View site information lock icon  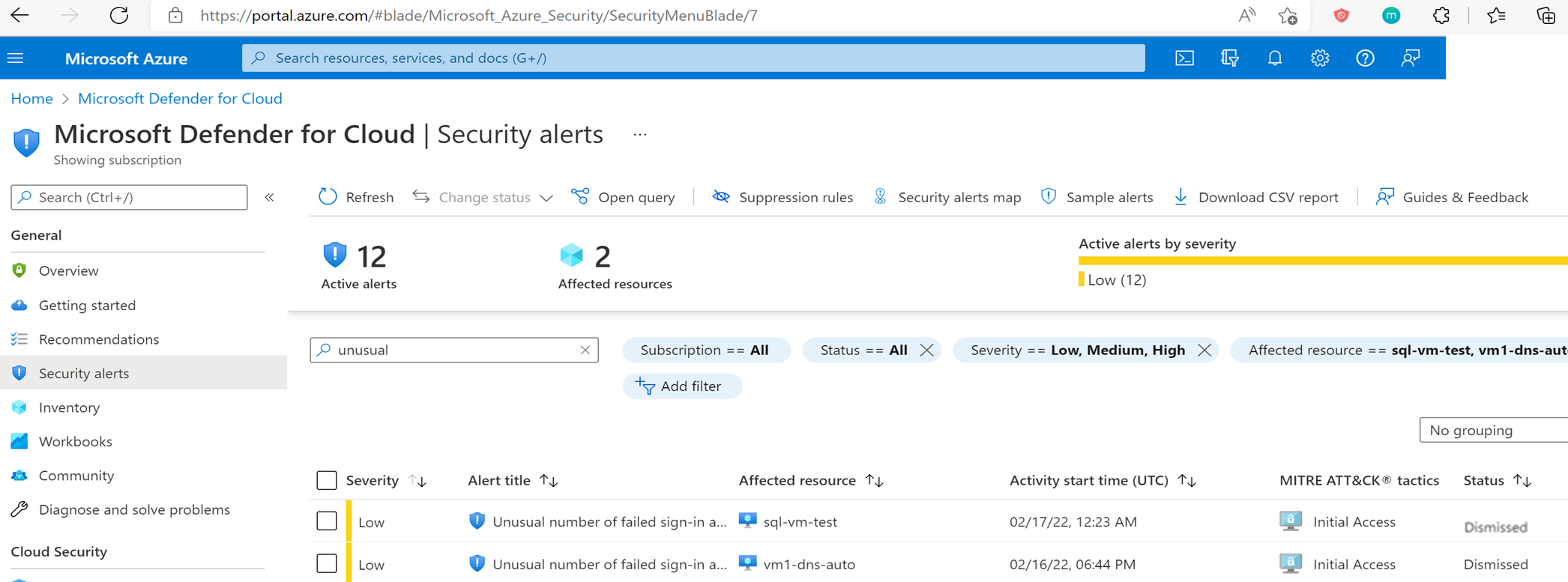pyautogui.click(x=175, y=16)
